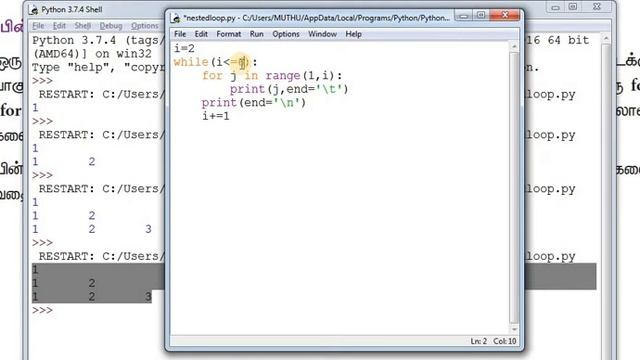640x360 pixels.
Task: Open the Edit menu in nestedloop.py editor
Action: point(201,34)
